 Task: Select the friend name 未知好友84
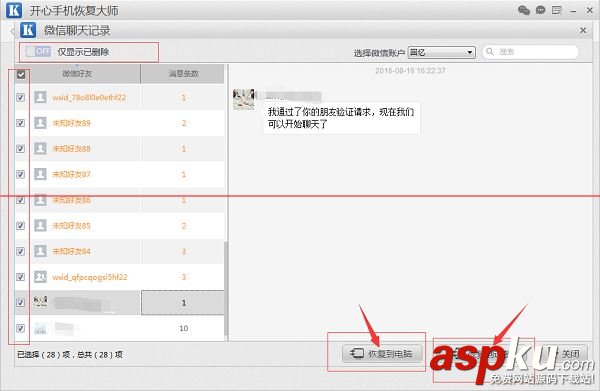[x=71, y=251]
